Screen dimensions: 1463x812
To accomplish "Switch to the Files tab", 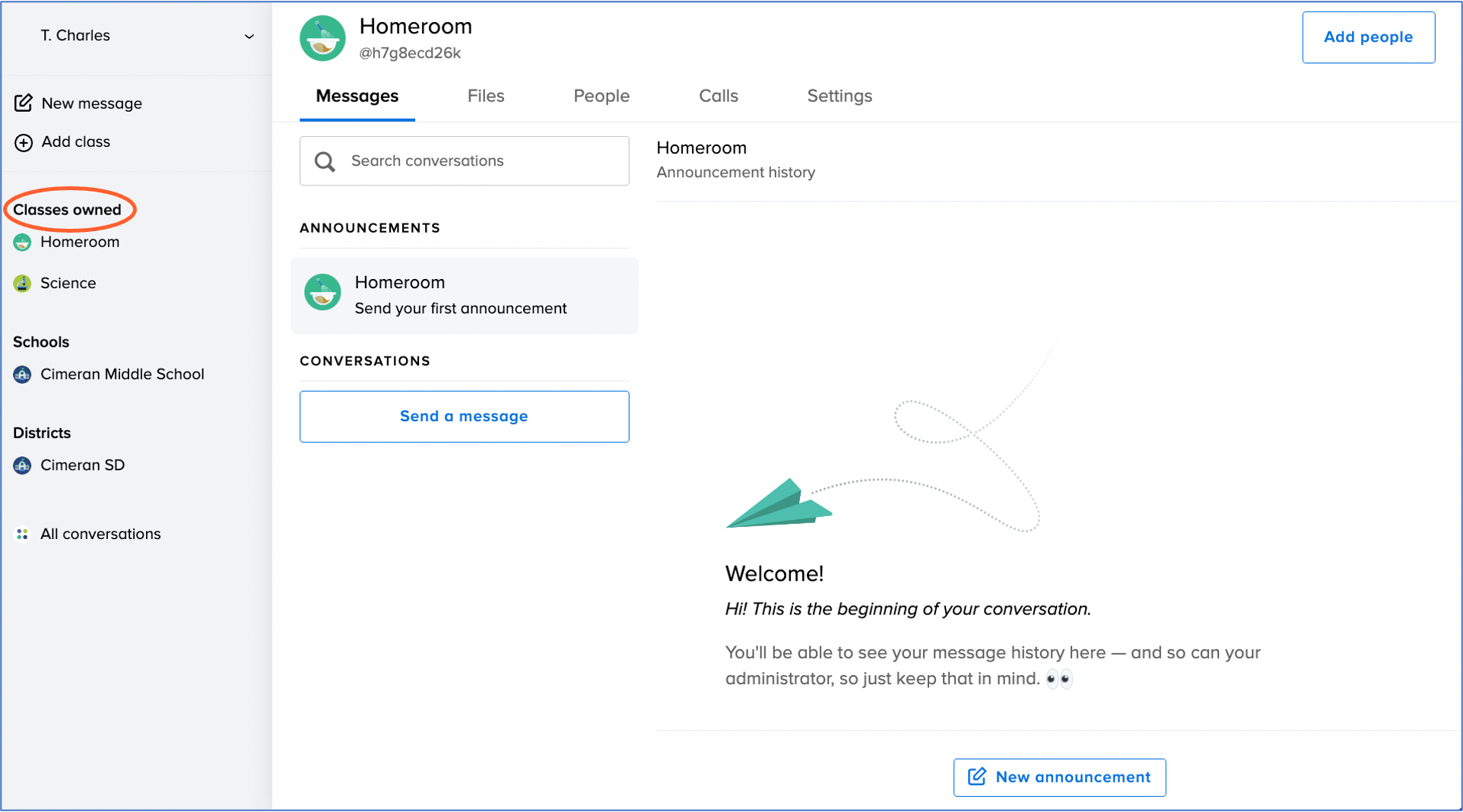I will [x=485, y=97].
